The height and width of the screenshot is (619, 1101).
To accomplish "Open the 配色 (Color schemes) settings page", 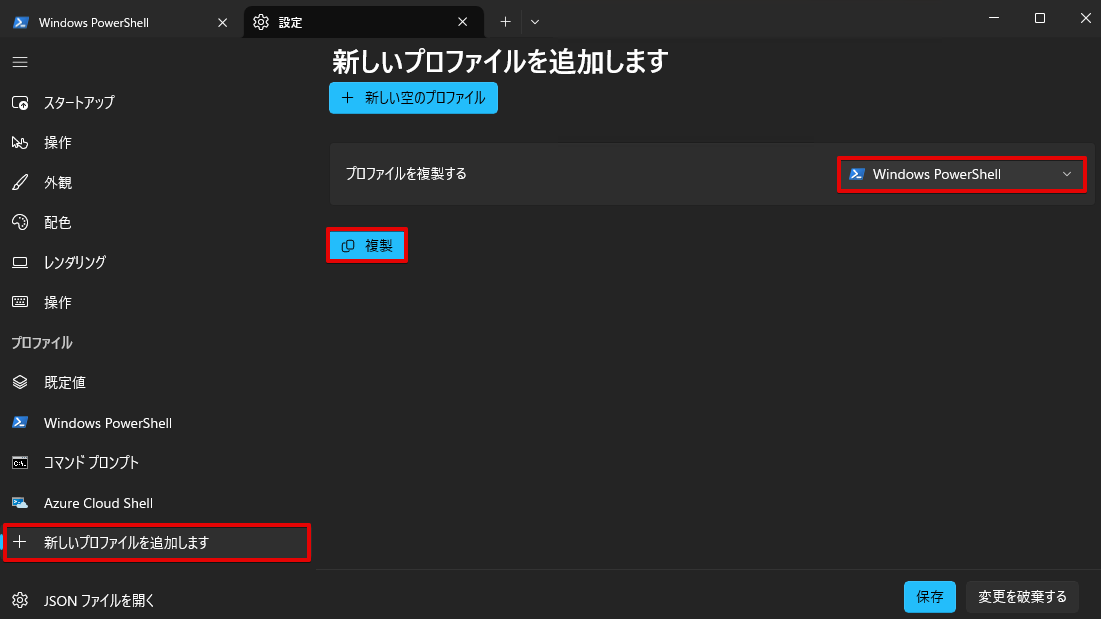I will [57, 222].
